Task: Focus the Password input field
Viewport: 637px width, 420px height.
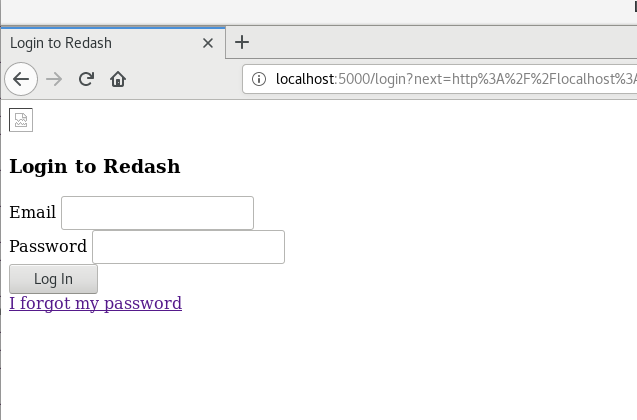Action: click(188, 247)
